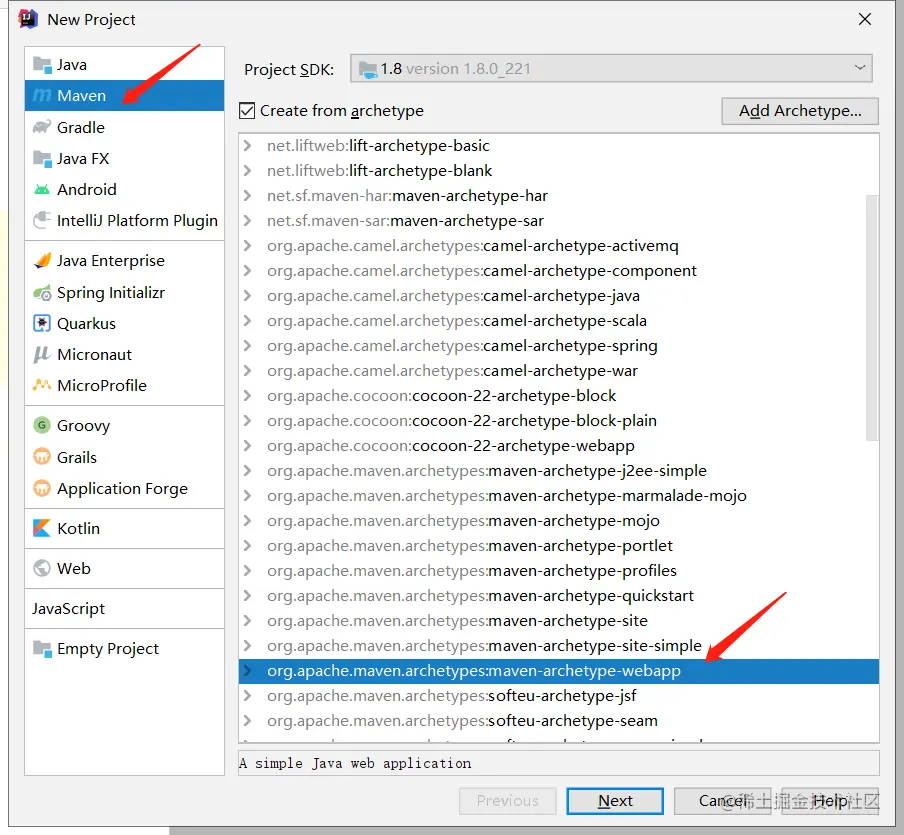Select maven-archetype-site-simple row
Screen dimensions: 904x835
pos(558,645)
